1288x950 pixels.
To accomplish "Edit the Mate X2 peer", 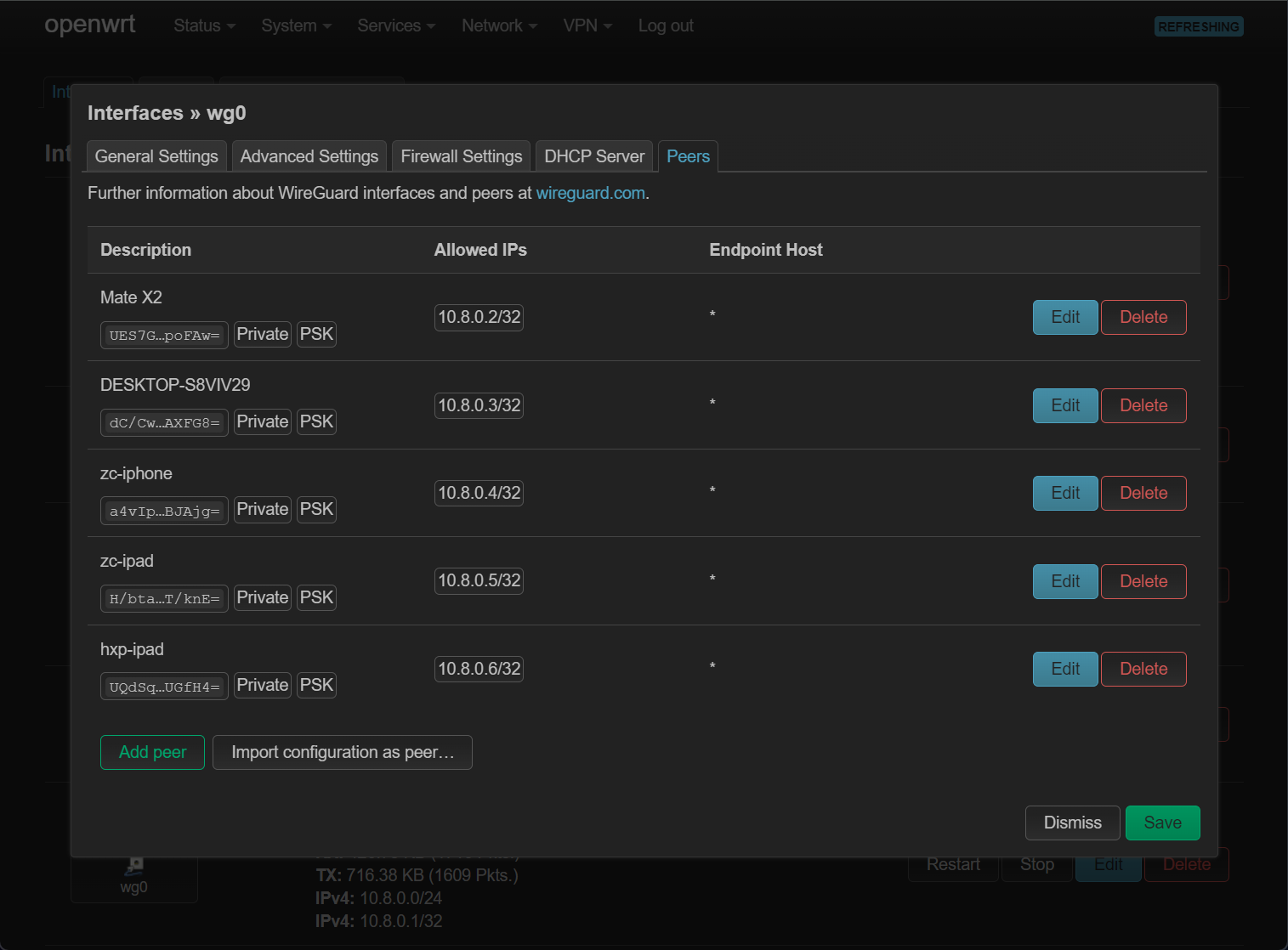I will coord(1064,317).
